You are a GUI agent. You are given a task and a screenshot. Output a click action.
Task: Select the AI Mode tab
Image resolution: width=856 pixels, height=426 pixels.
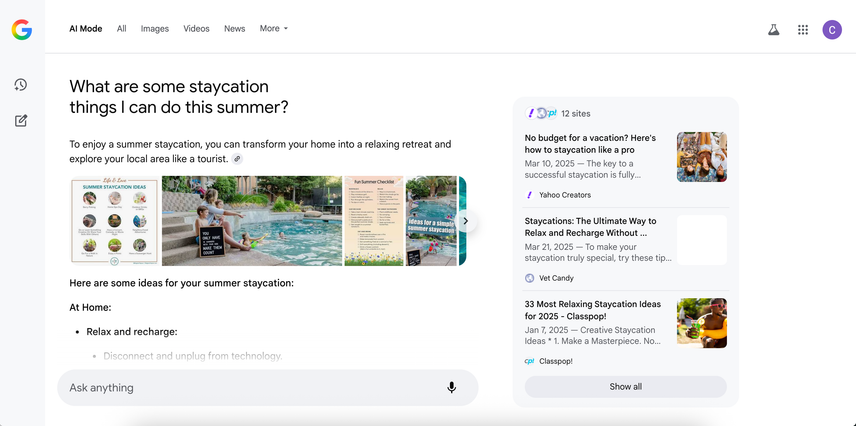coord(86,28)
